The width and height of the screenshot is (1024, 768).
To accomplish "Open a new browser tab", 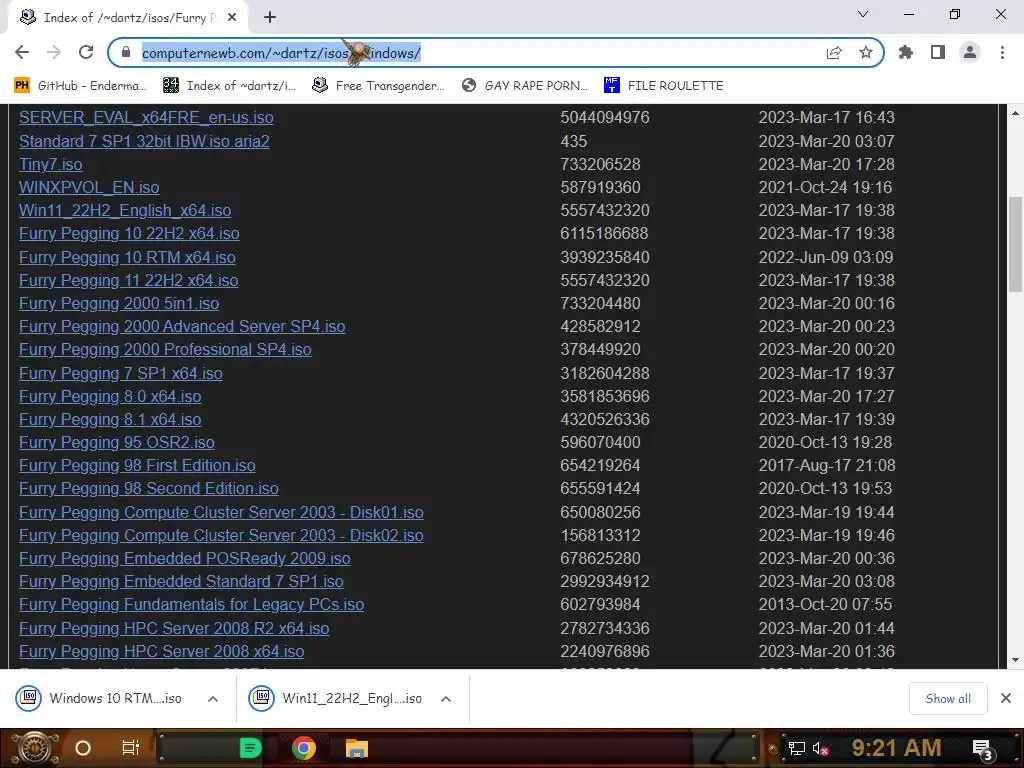I will 270,18.
